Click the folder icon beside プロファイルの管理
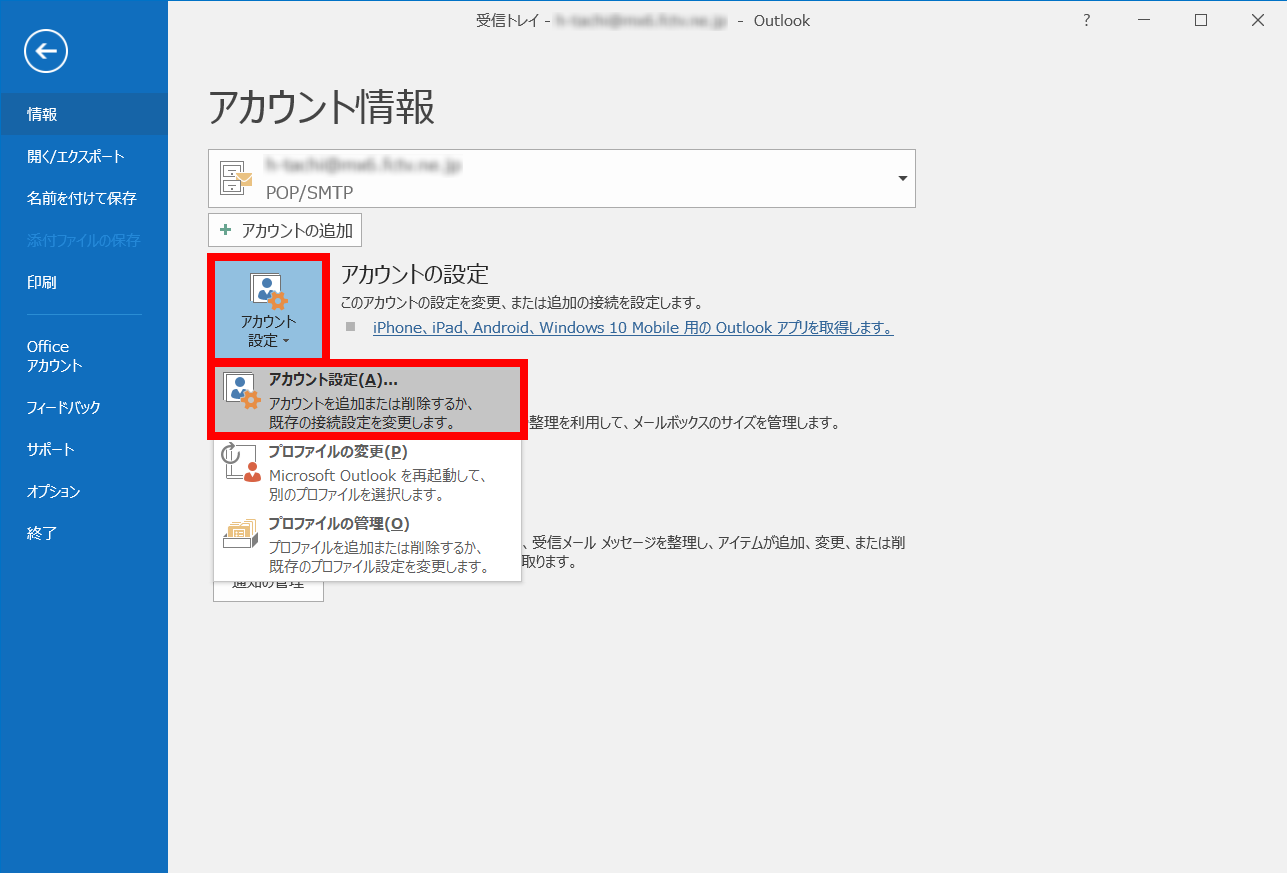Image resolution: width=1287 pixels, height=873 pixels. [239, 531]
